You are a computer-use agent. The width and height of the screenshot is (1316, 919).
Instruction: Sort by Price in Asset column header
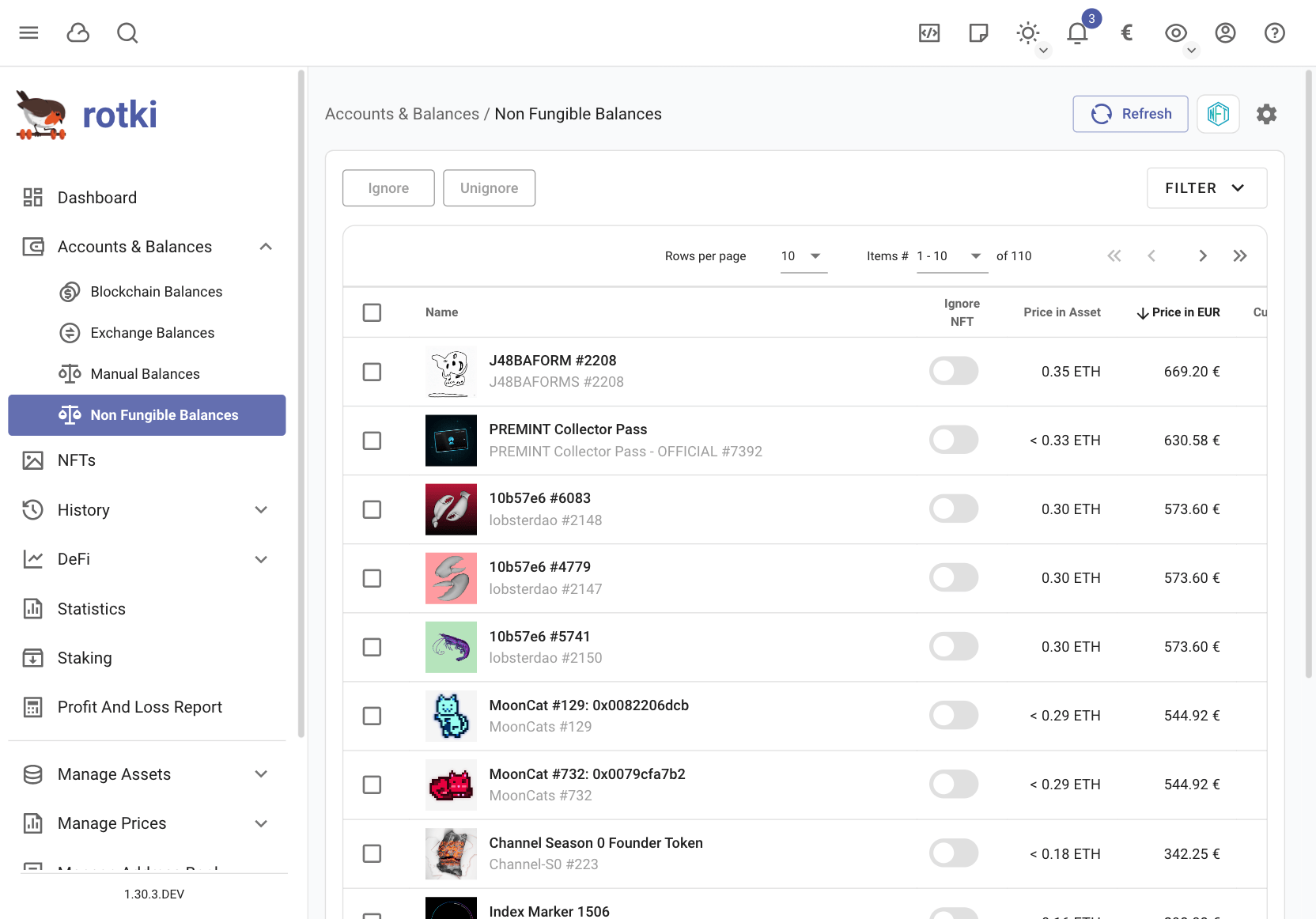[1061, 312]
